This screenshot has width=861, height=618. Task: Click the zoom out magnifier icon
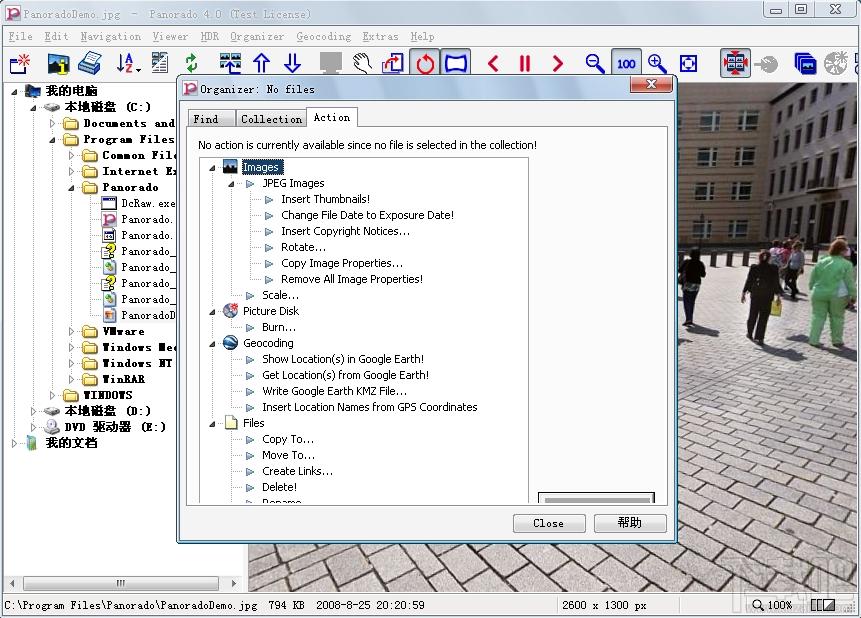coord(595,64)
